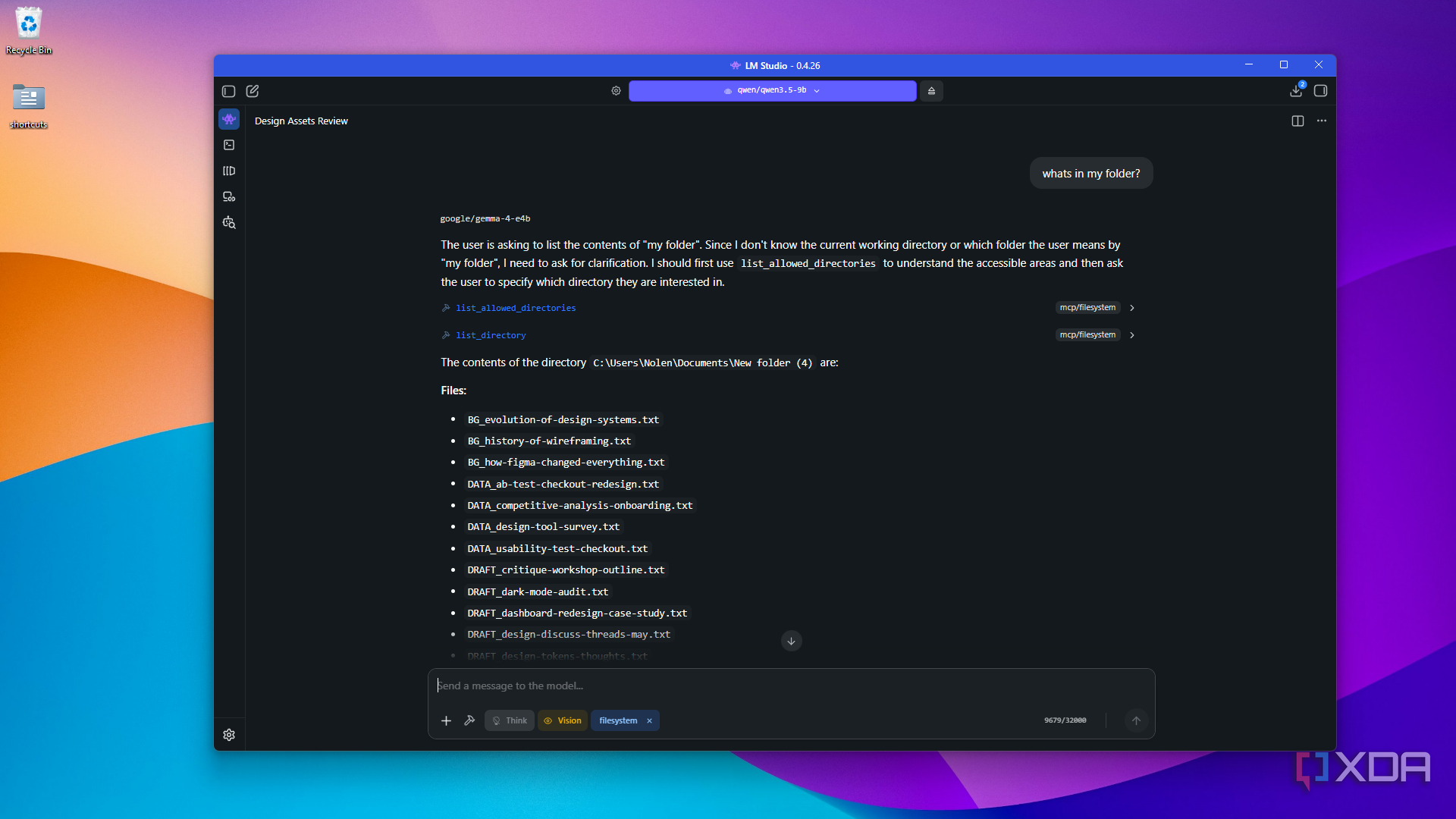The width and height of the screenshot is (1456, 819).
Task: Click the google/gemma-4-e4b model label
Action: pyautogui.click(x=485, y=218)
